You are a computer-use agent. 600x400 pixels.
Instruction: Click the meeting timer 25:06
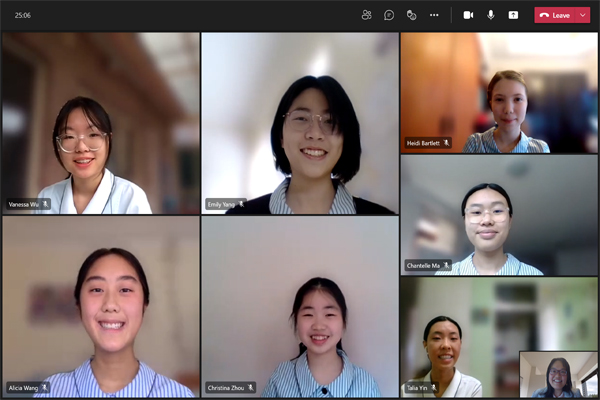point(22,15)
